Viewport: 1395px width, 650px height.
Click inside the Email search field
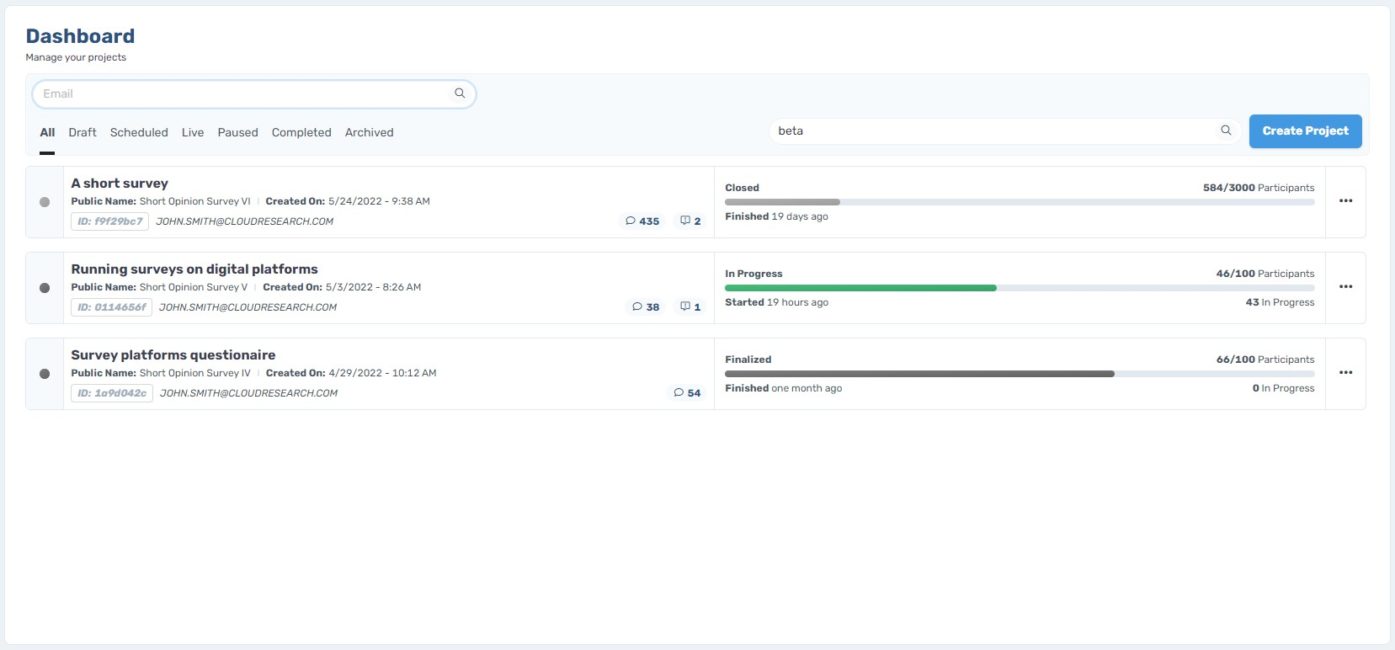pyautogui.click(x=200, y=92)
